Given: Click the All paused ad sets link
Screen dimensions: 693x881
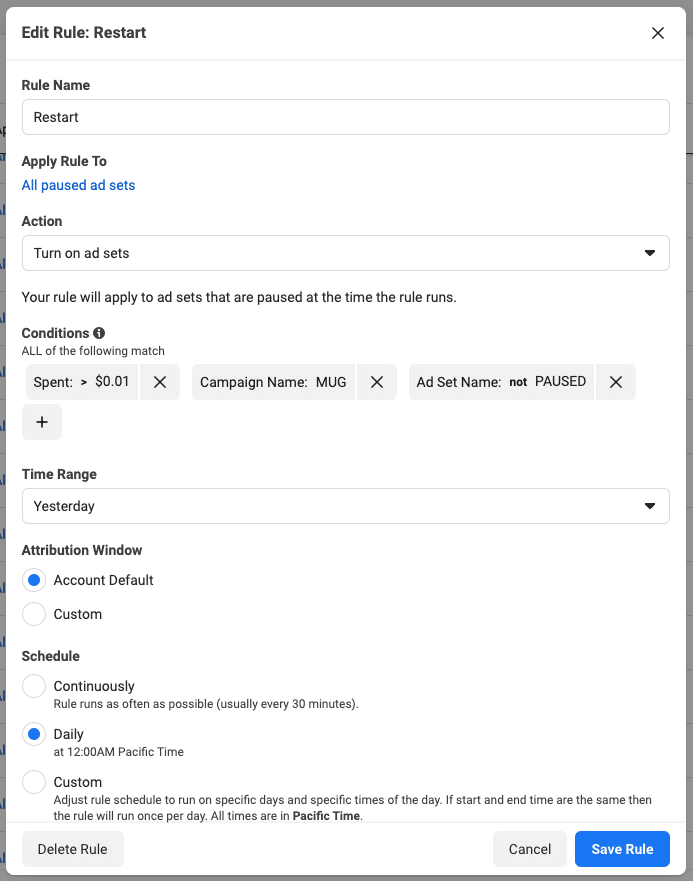Looking at the screenshot, I should pos(78,185).
